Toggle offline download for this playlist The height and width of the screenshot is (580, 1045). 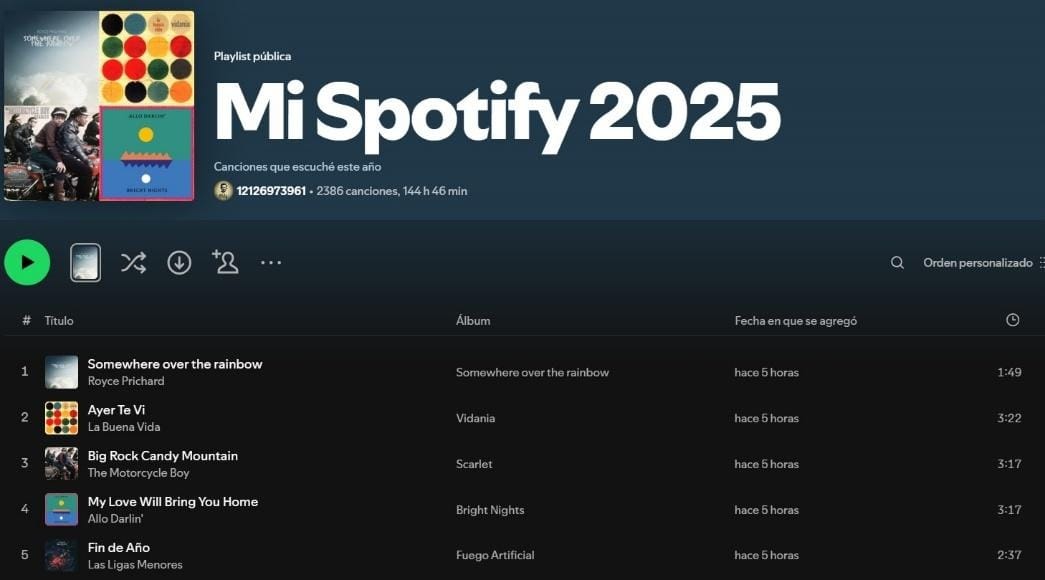(x=179, y=261)
